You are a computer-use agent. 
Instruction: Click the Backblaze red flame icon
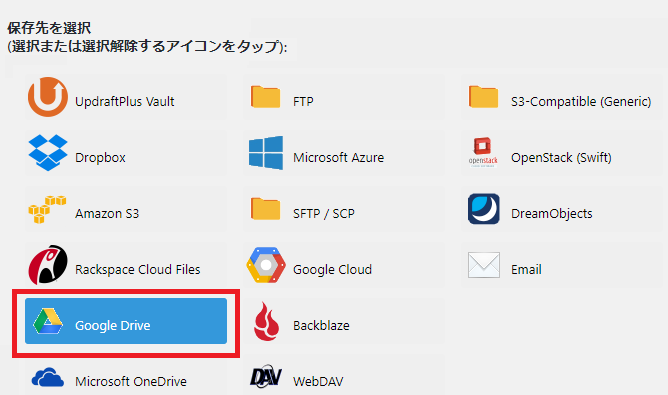point(266,321)
